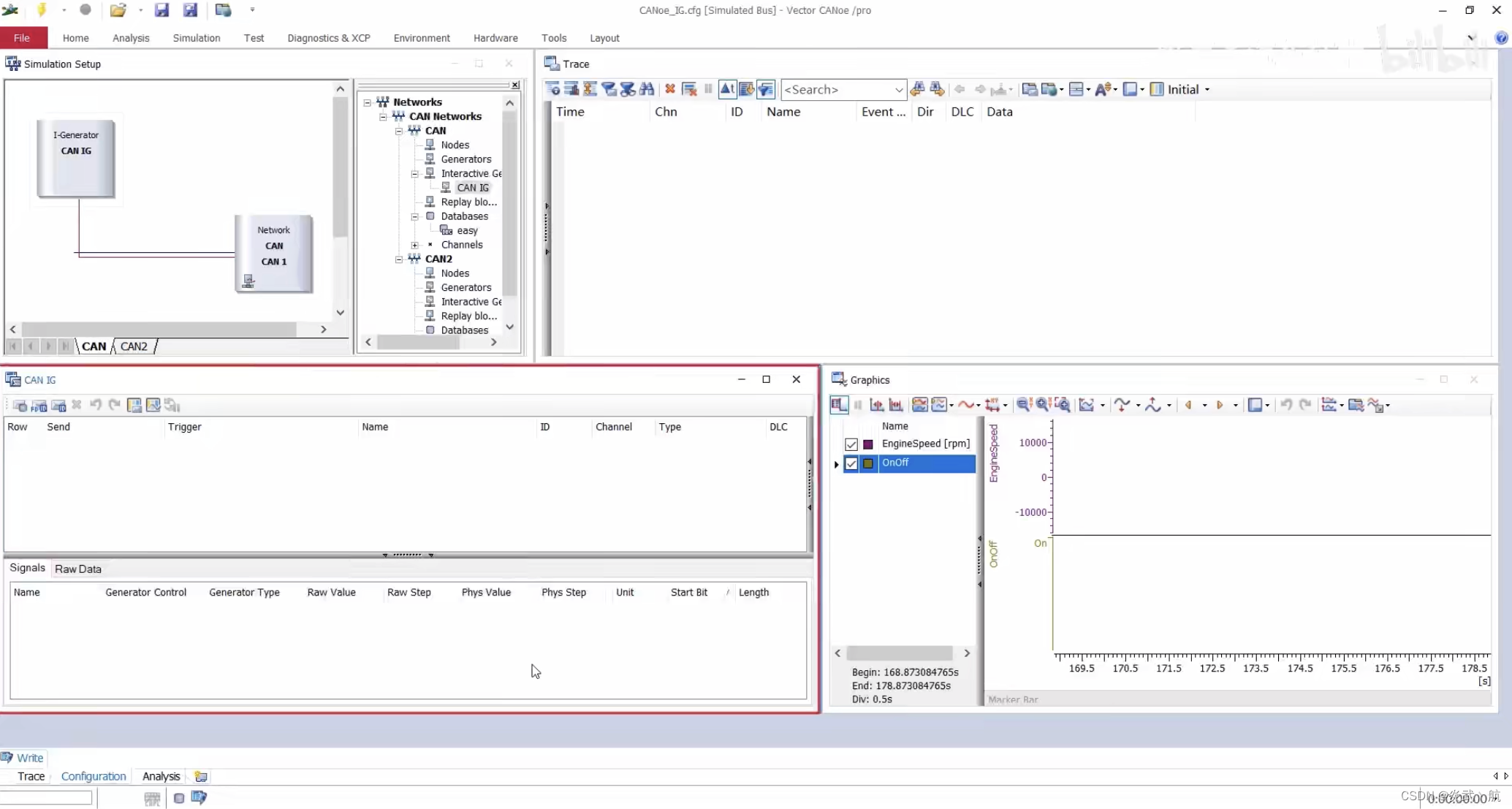Click the lightning bolt start measurement icon
This screenshot has width=1512, height=809.
(42, 10)
